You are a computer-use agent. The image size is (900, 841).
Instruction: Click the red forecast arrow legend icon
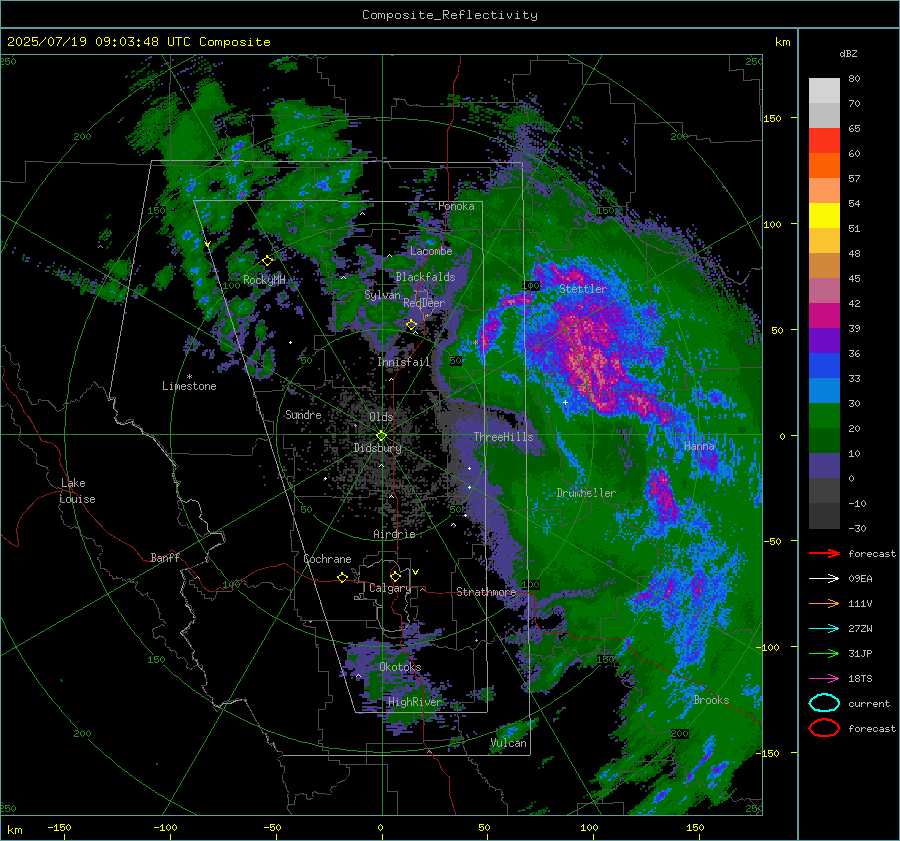point(824,553)
